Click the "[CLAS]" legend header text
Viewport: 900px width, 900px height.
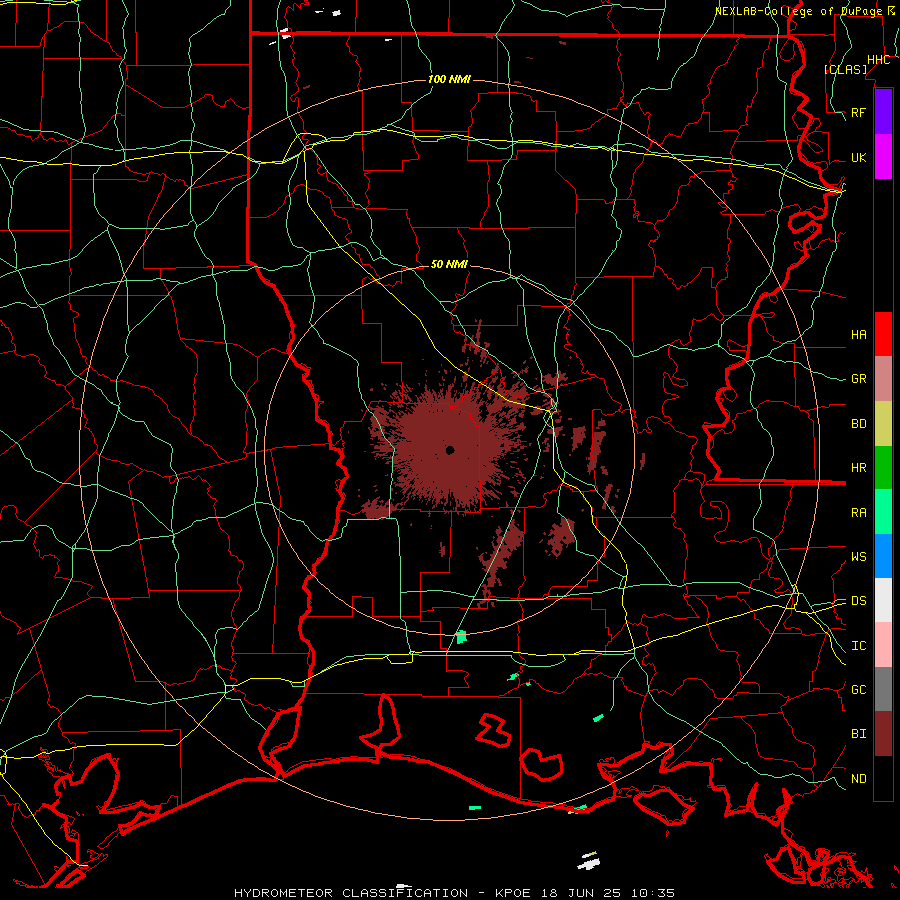pyautogui.click(x=845, y=69)
